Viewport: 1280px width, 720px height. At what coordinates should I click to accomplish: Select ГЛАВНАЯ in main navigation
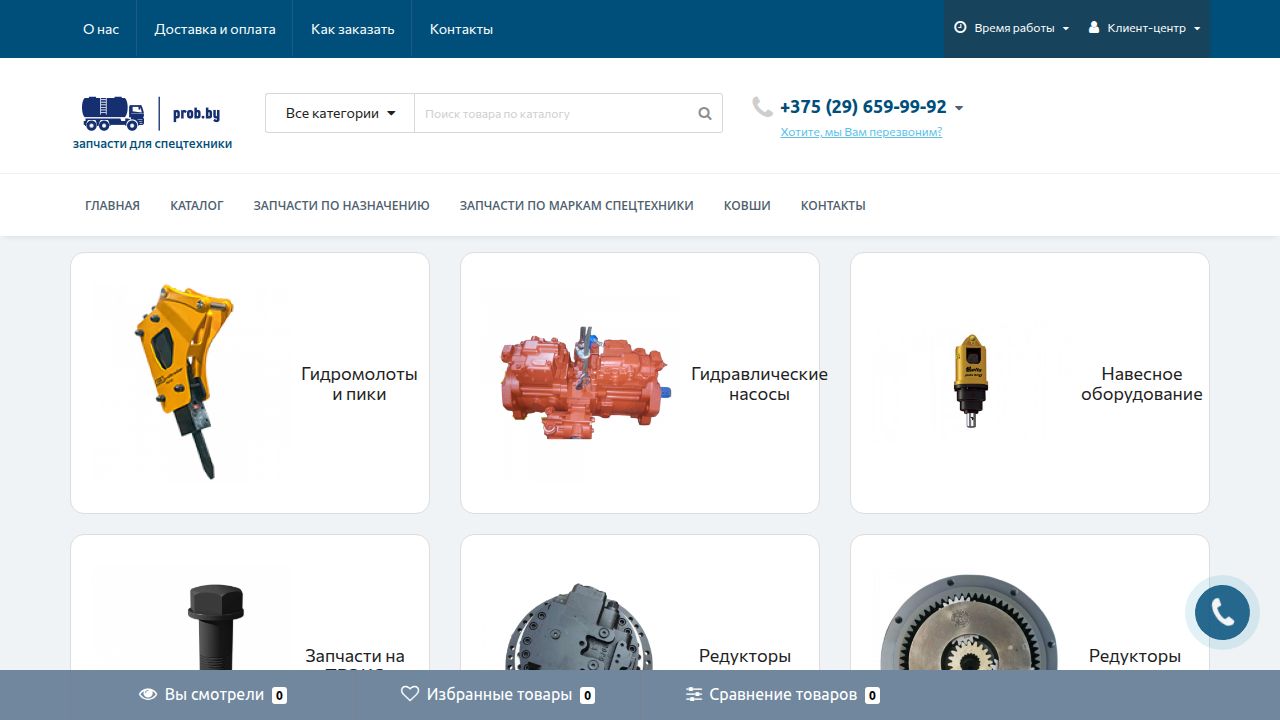[112, 205]
